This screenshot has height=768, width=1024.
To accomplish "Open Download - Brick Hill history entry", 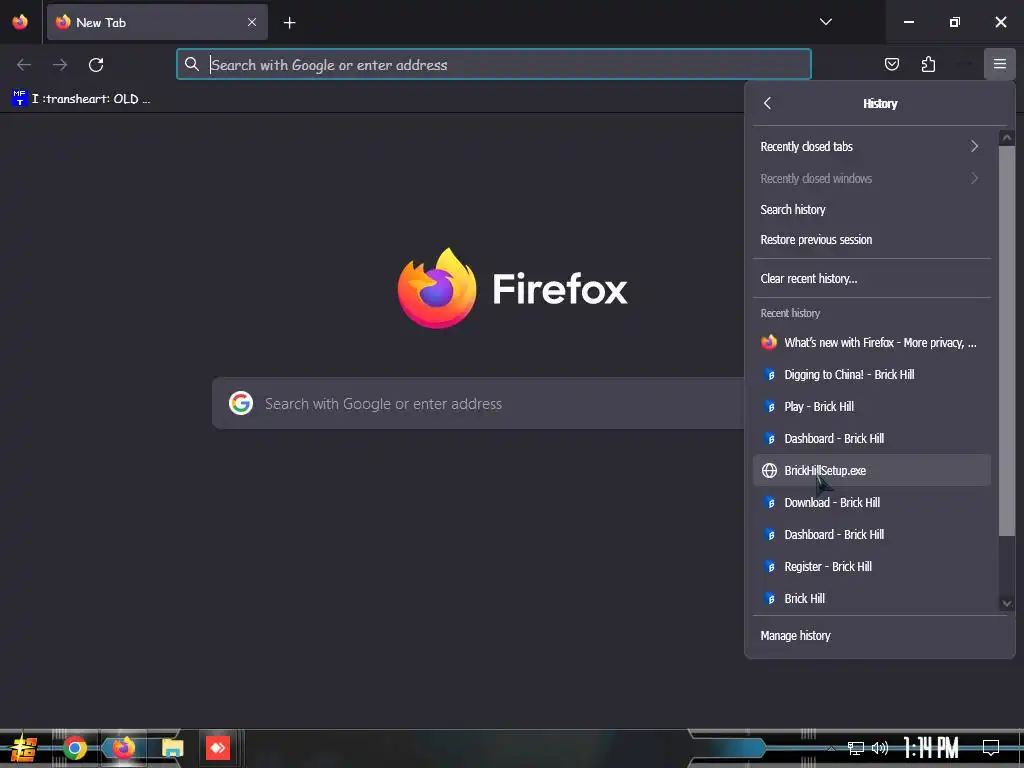I will tap(871, 502).
